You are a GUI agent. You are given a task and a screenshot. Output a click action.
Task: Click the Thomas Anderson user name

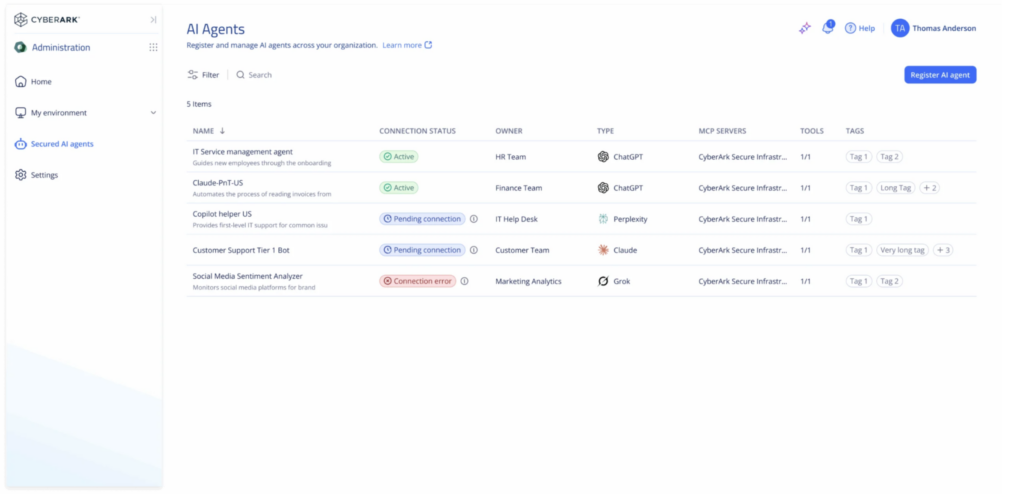point(944,28)
